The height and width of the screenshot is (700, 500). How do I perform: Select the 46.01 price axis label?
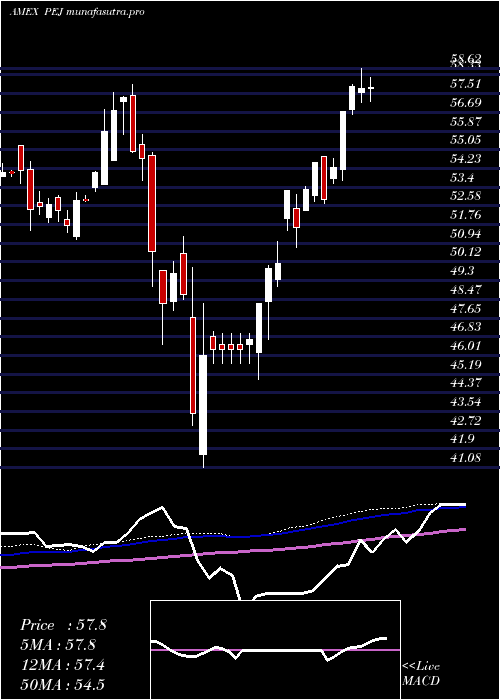pyautogui.click(x=466, y=346)
